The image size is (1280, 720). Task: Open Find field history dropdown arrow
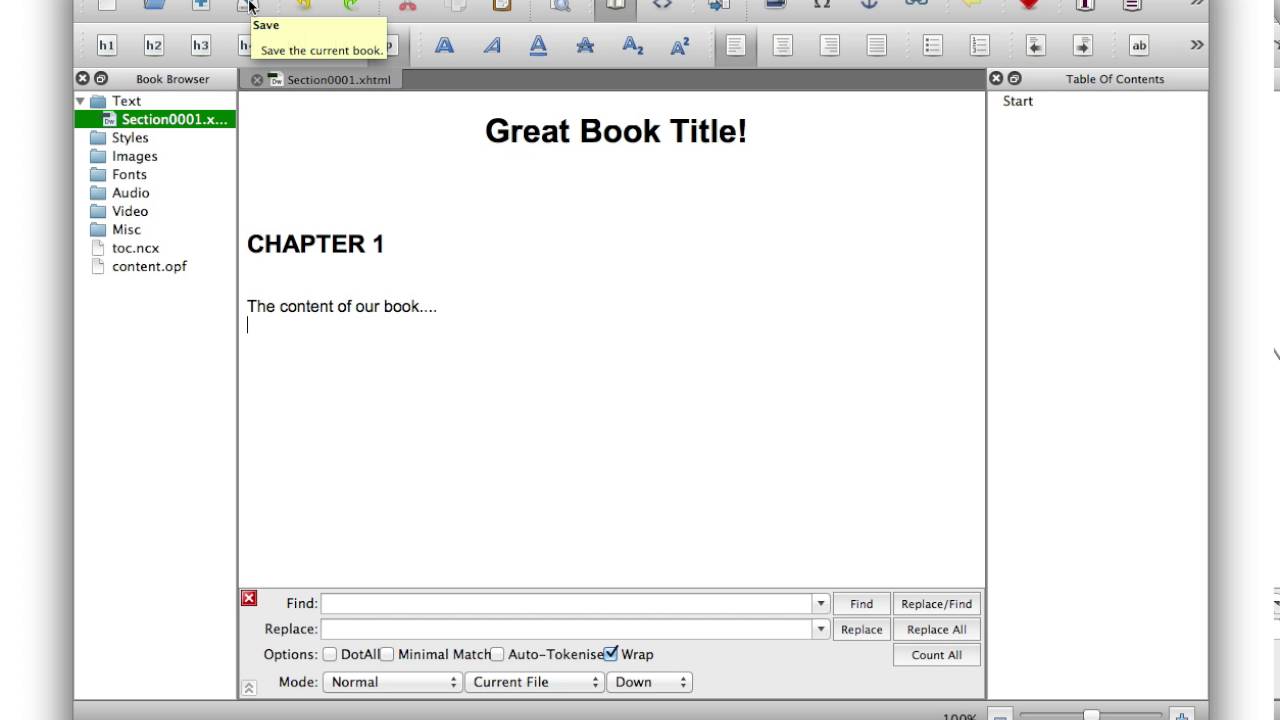[x=820, y=603]
